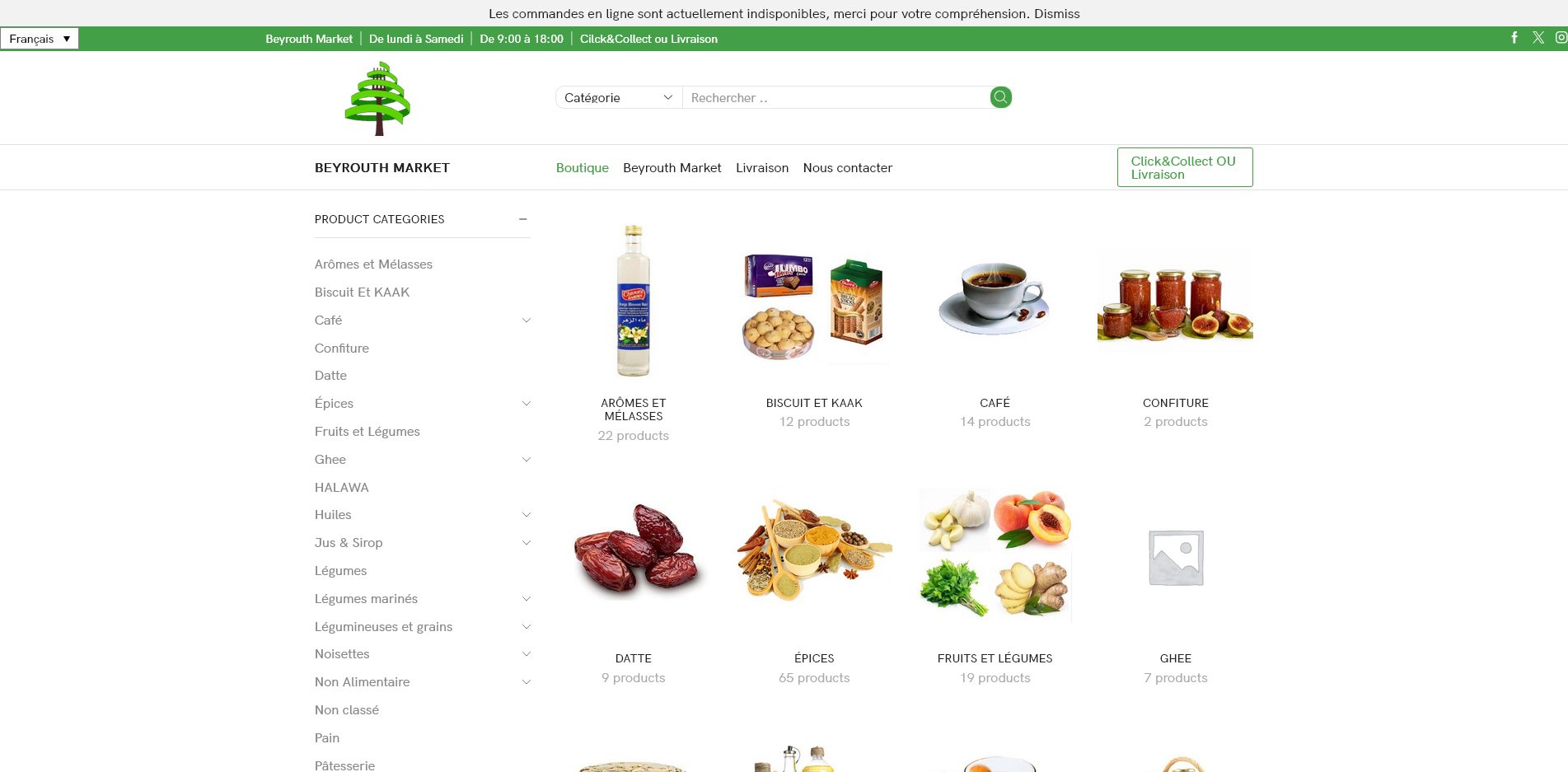Open the Livraison menu item

[x=762, y=168]
